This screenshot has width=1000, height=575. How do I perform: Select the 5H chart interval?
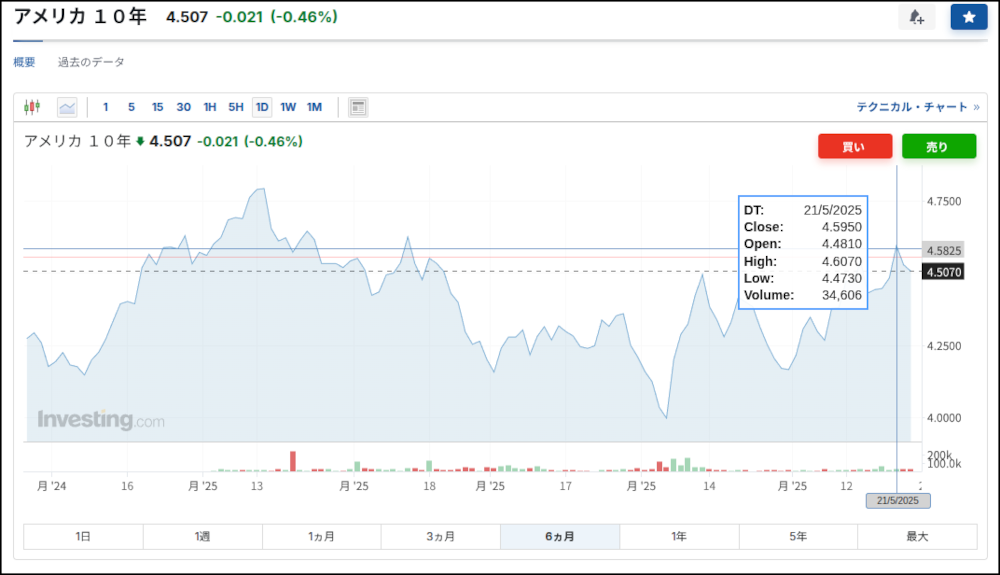click(235, 107)
